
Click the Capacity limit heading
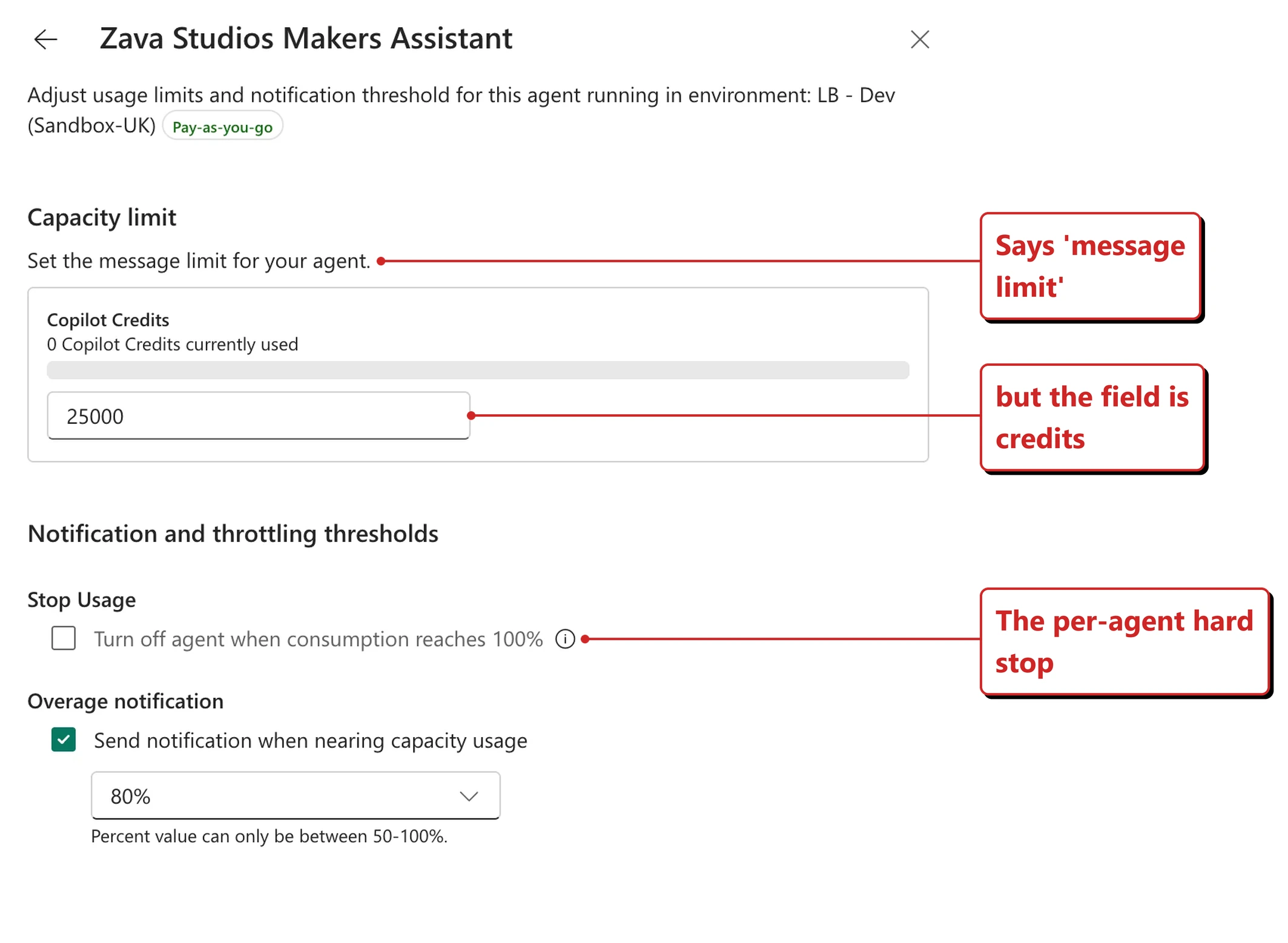(x=102, y=217)
